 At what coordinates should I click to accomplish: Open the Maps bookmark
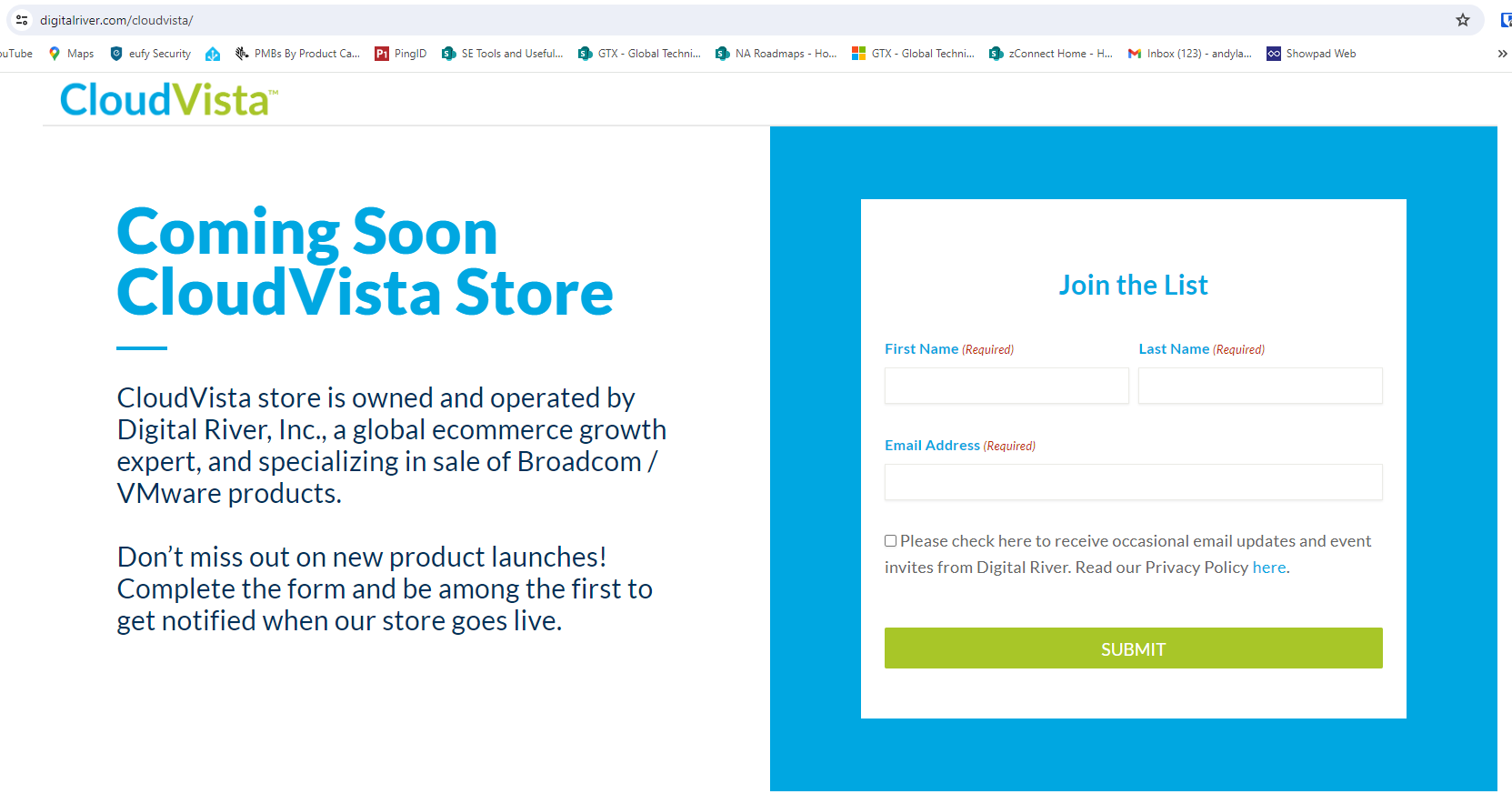point(71,54)
